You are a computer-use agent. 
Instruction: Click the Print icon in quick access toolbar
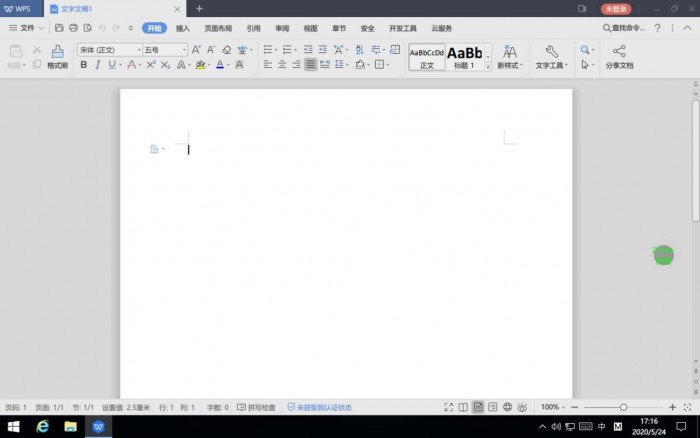pyautogui.click(x=73, y=28)
